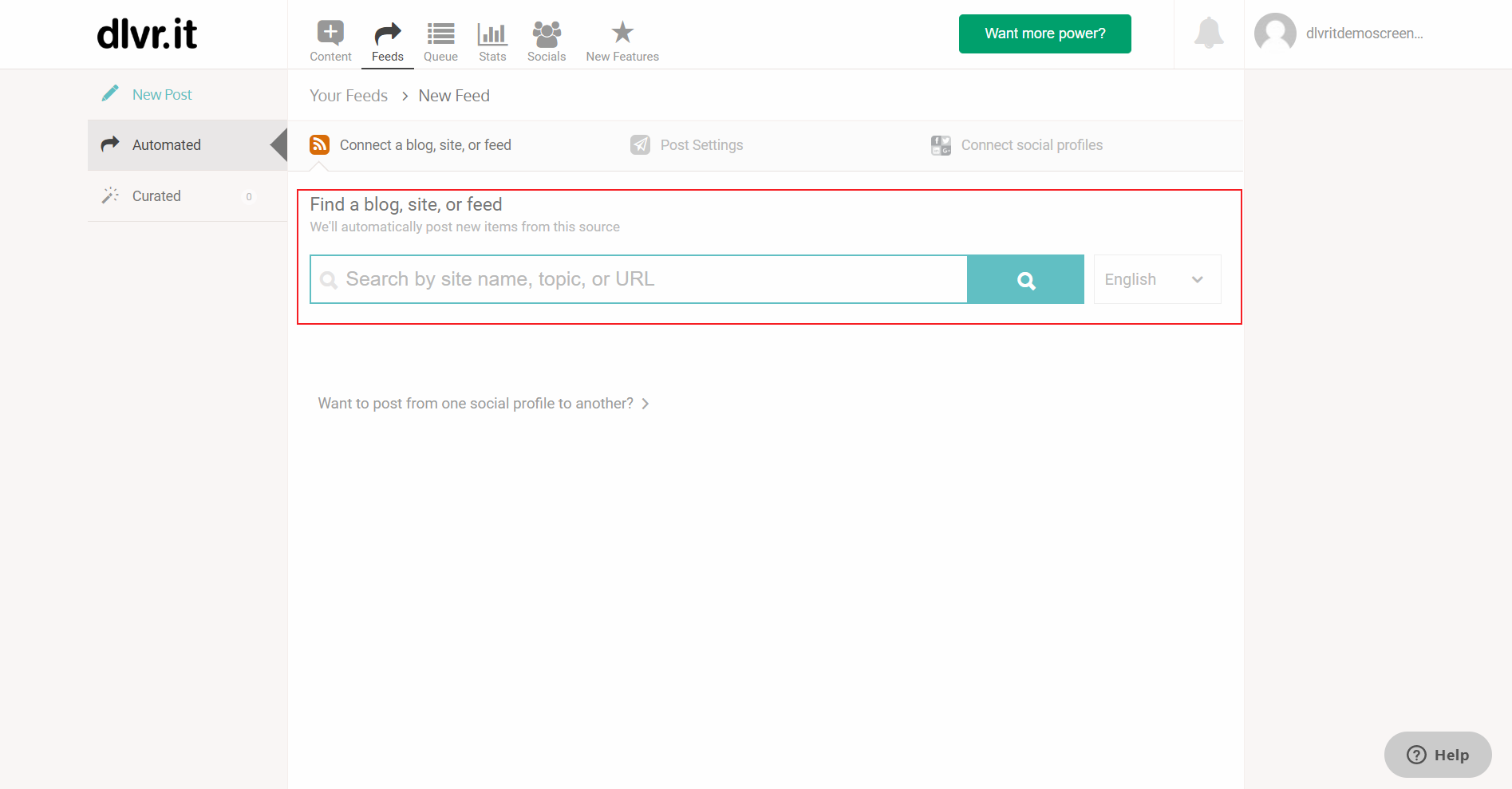
Task: Click the chevron after the social profile link
Action: (x=645, y=404)
